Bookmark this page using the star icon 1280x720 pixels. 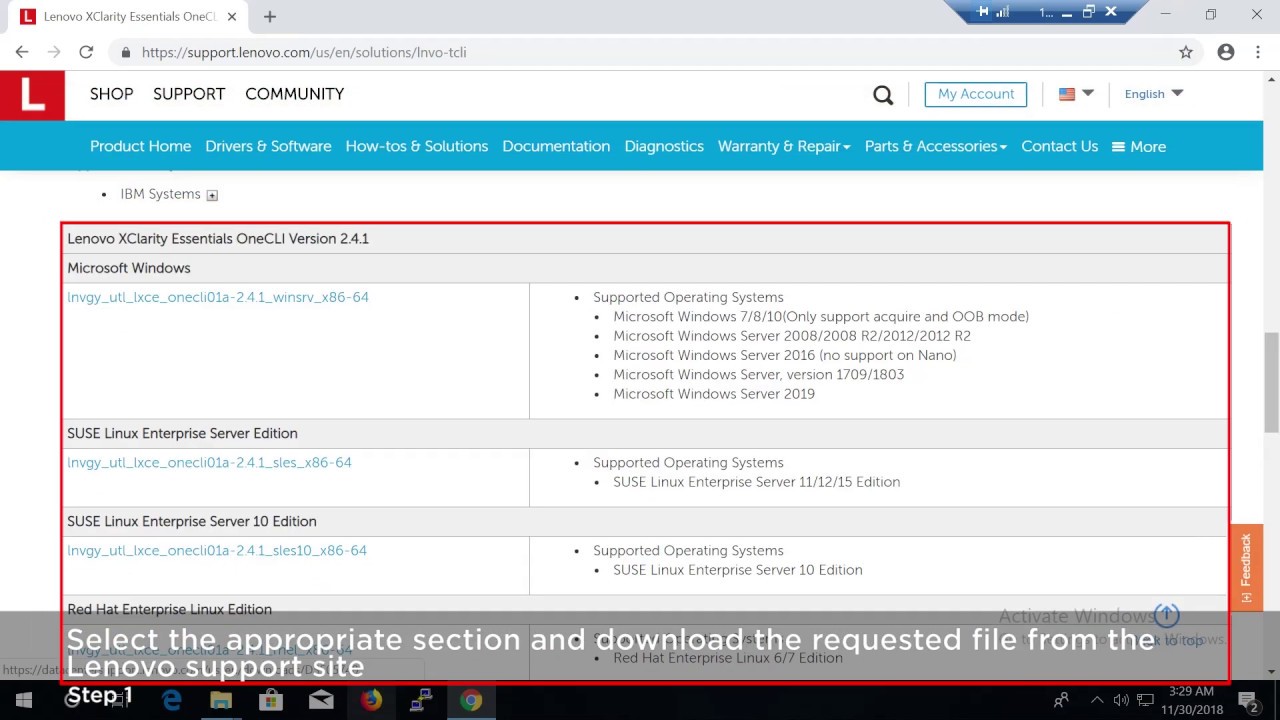click(x=1186, y=52)
